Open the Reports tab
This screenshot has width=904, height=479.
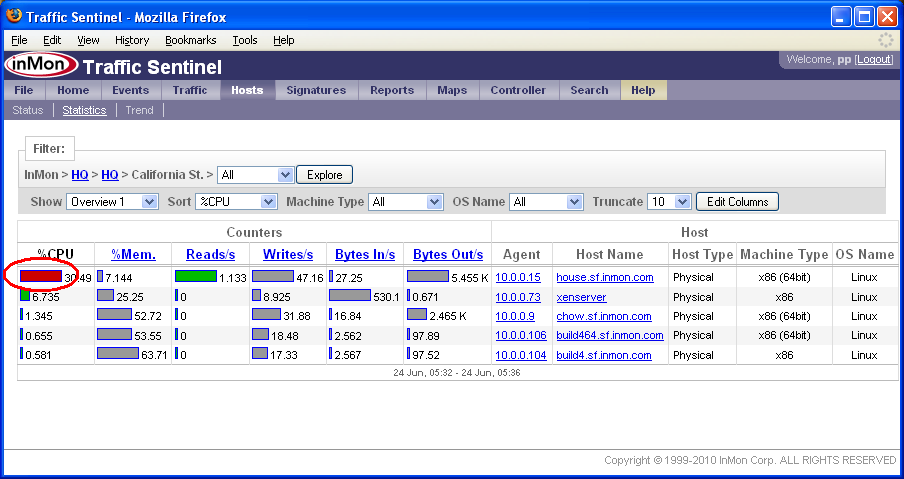(x=392, y=90)
